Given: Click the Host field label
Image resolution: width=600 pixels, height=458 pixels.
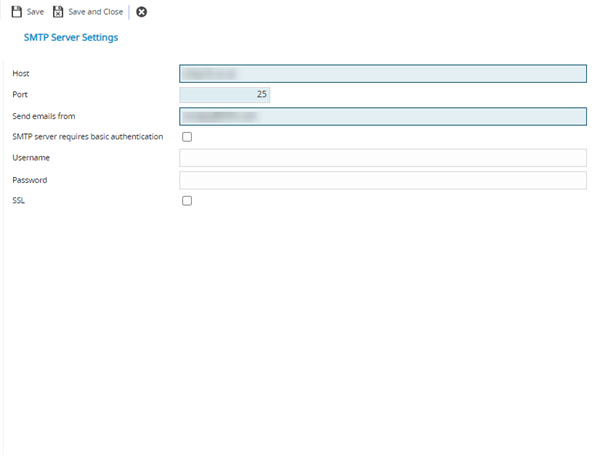Looking at the screenshot, I should [21, 73].
